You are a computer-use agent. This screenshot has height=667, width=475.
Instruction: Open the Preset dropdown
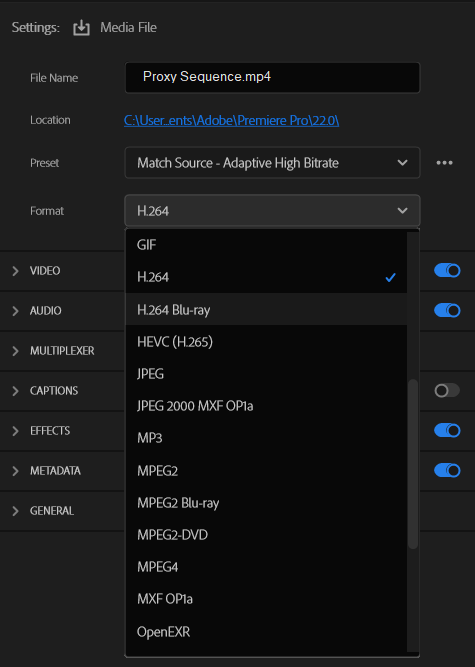272,163
